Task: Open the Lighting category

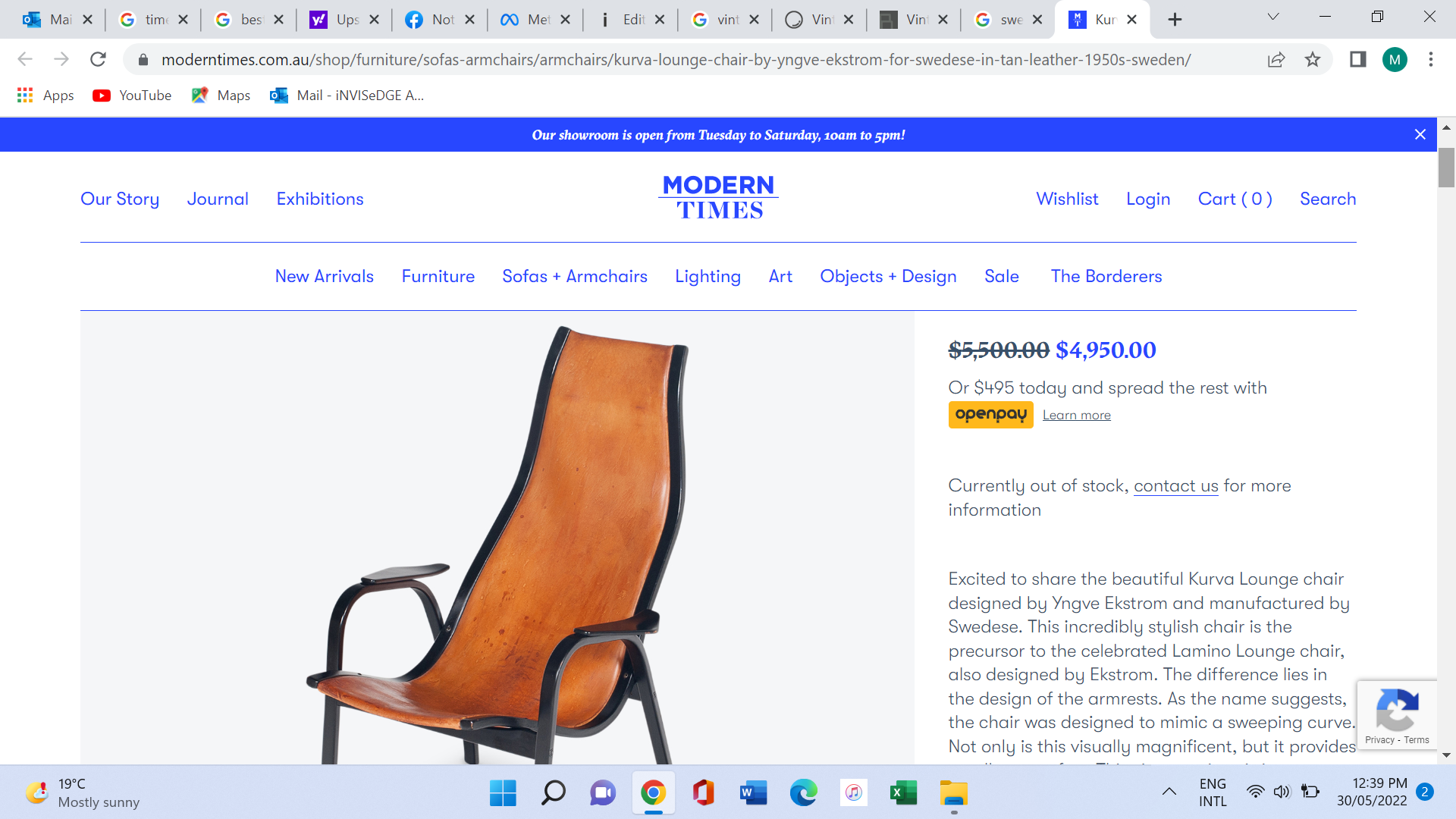Action: [708, 276]
